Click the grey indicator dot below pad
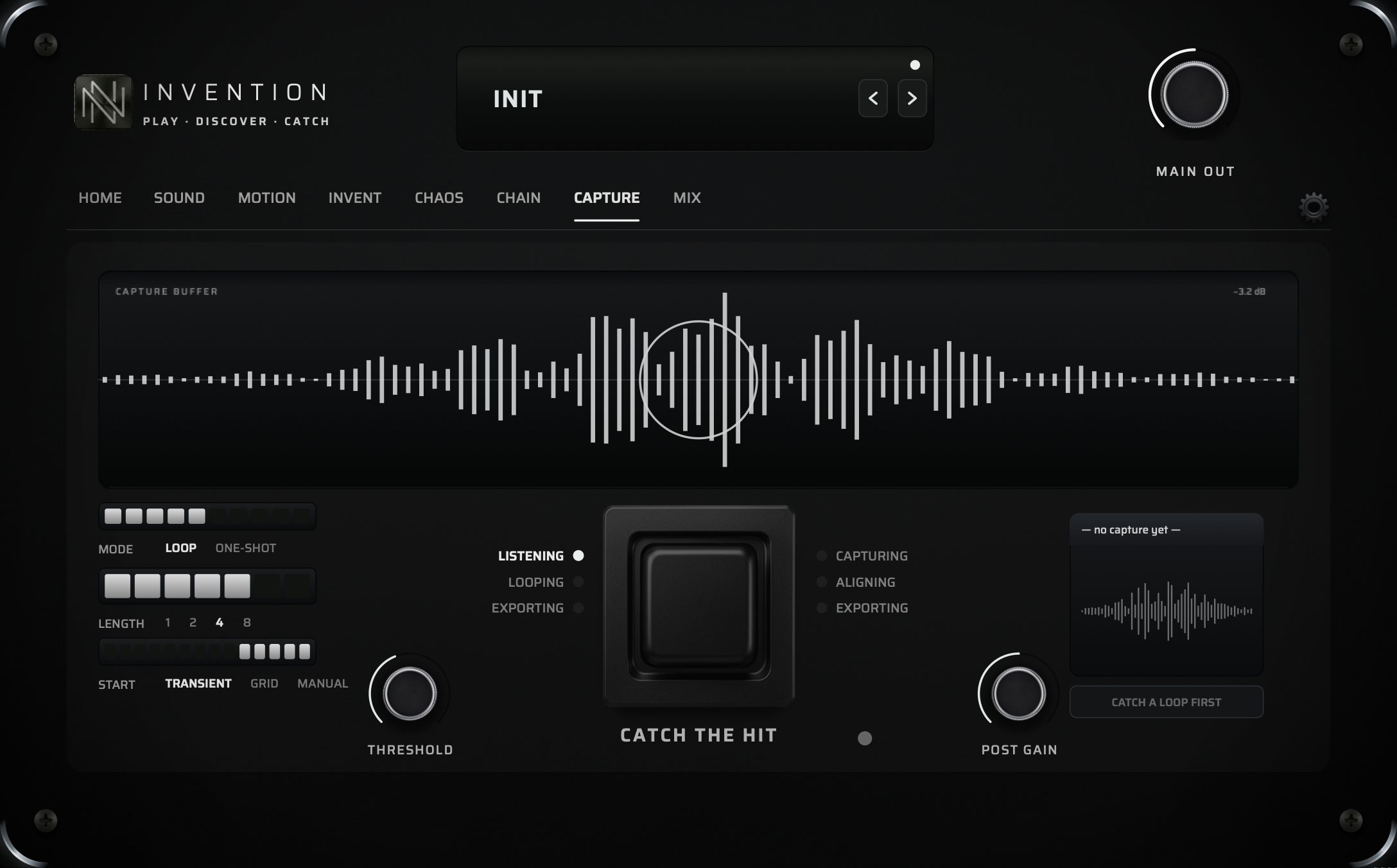1397x868 pixels. tap(865, 738)
